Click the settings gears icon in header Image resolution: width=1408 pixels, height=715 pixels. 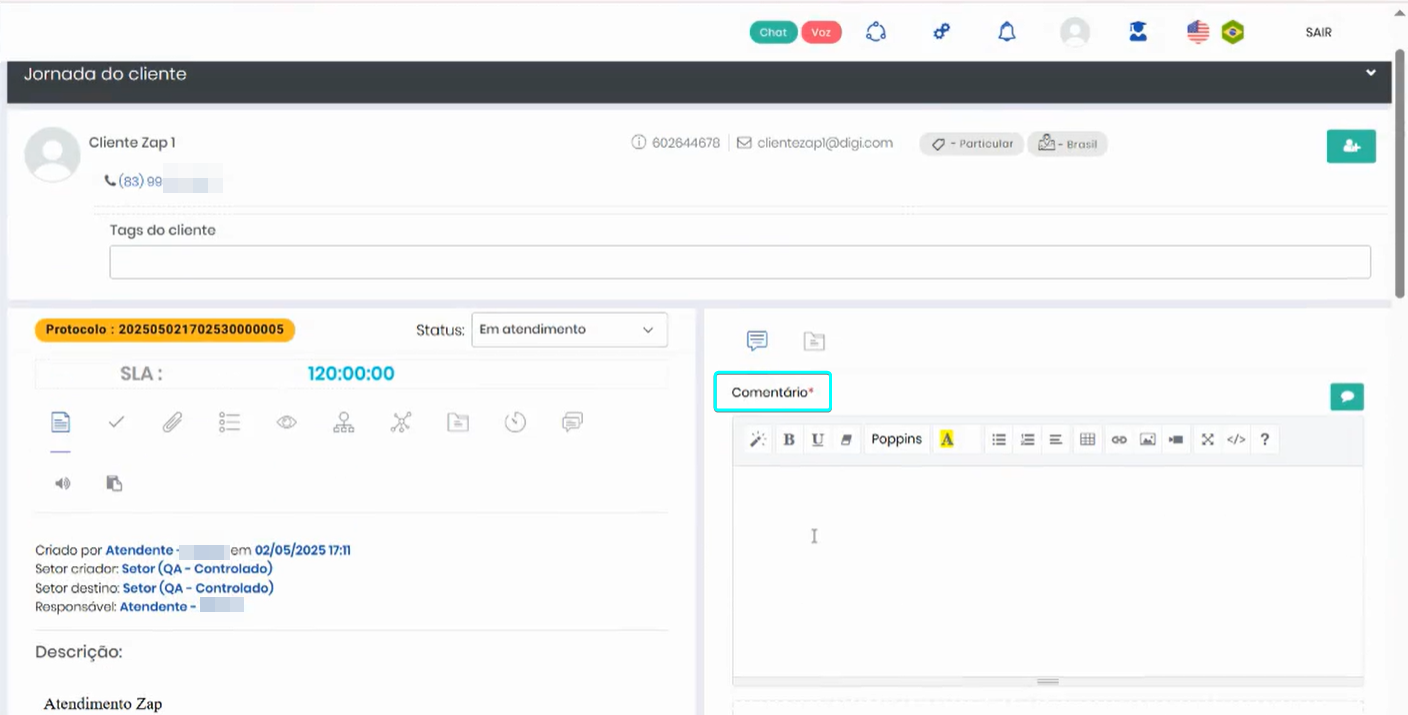941,32
